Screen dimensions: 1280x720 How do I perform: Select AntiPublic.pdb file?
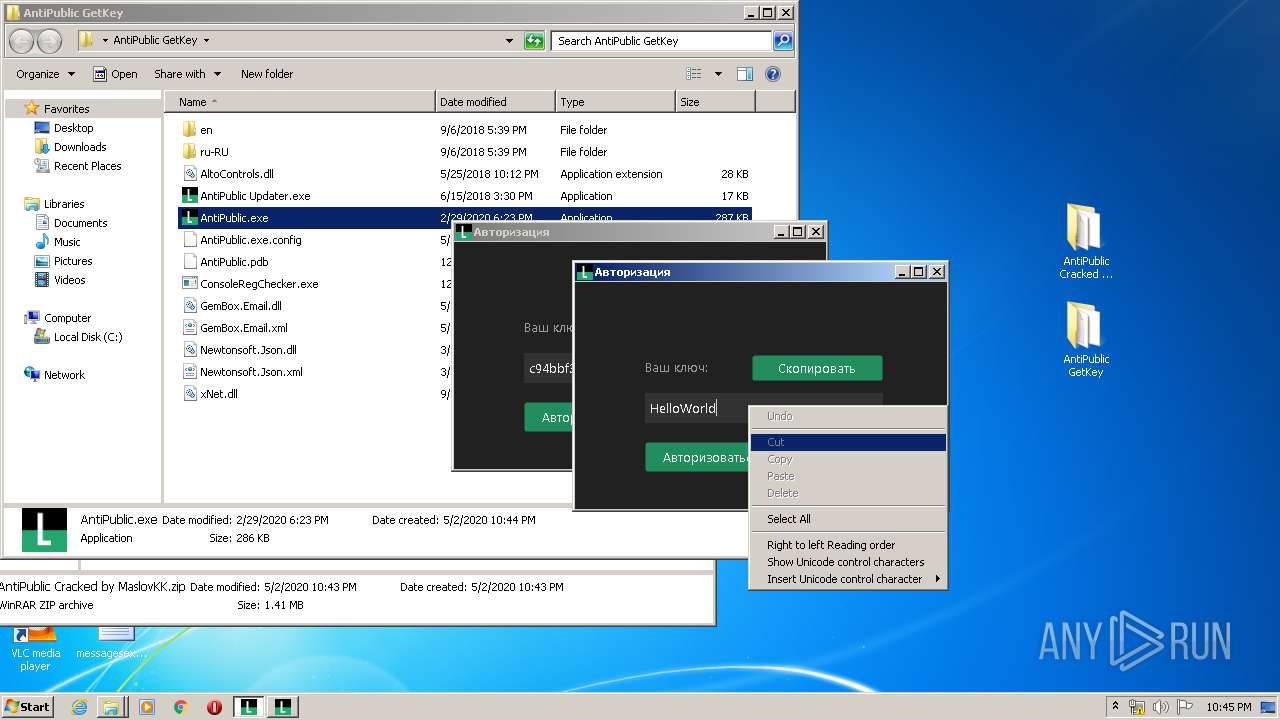[x=234, y=262]
